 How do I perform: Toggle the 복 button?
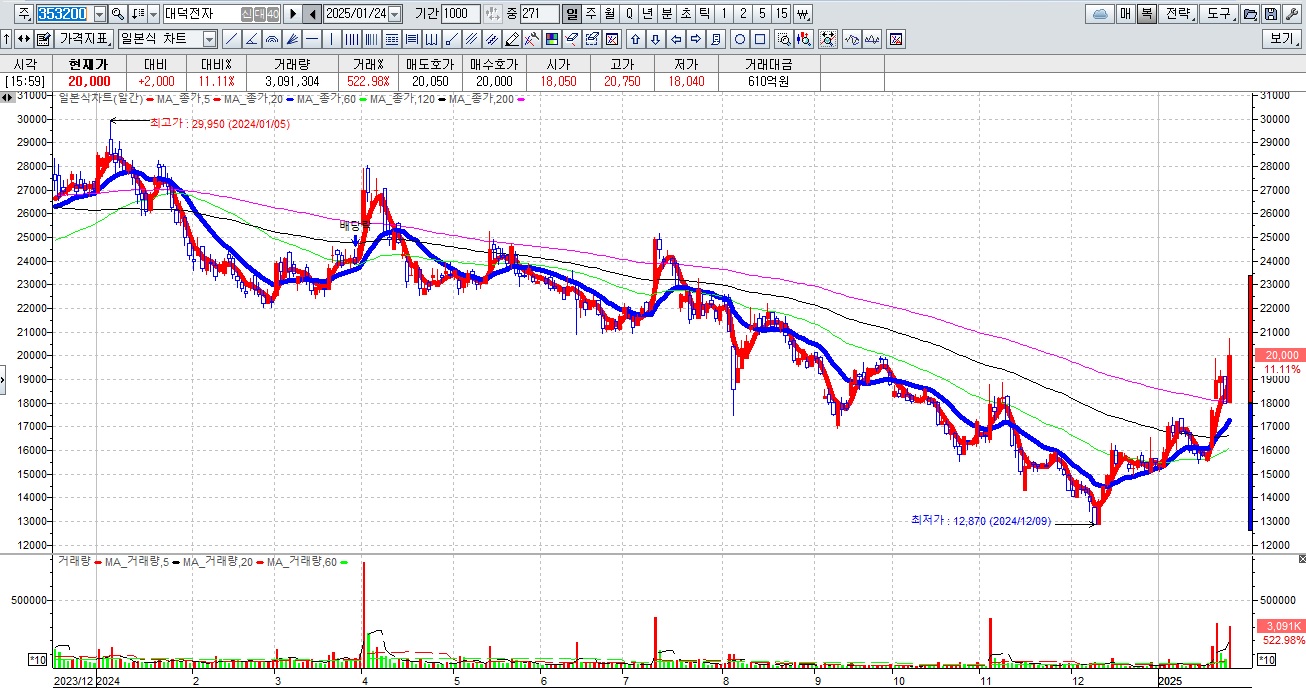(1146, 14)
